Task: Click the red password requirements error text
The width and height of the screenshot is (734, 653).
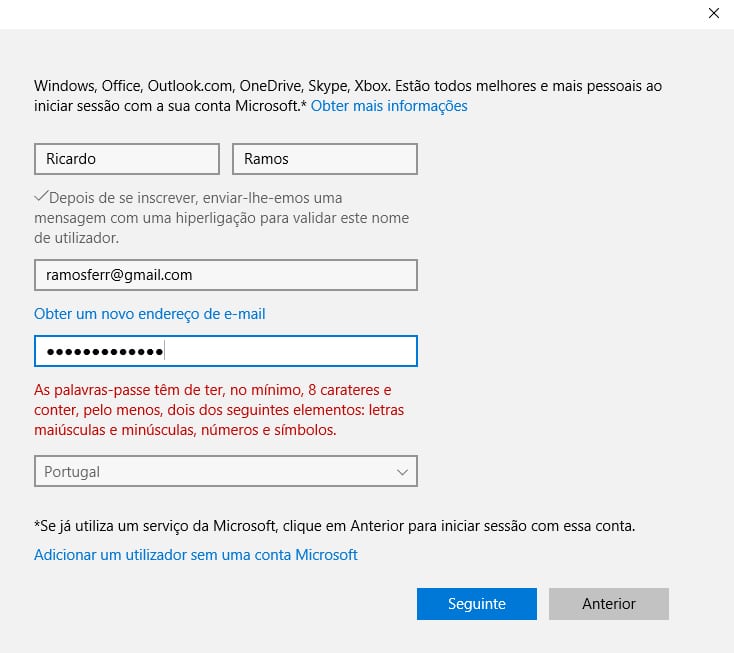Action: [219, 410]
